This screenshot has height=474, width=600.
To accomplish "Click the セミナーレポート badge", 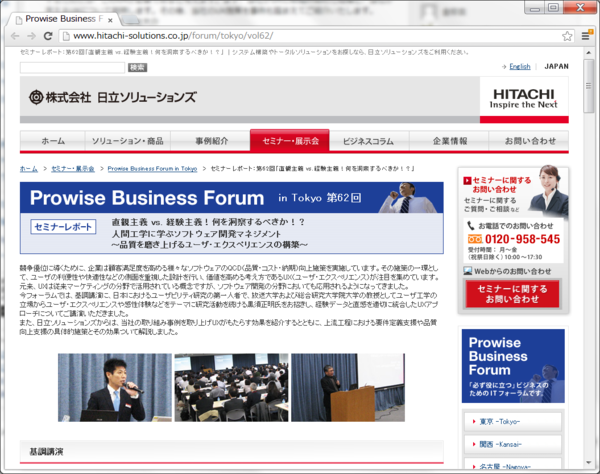I will [x=63, y=227].
